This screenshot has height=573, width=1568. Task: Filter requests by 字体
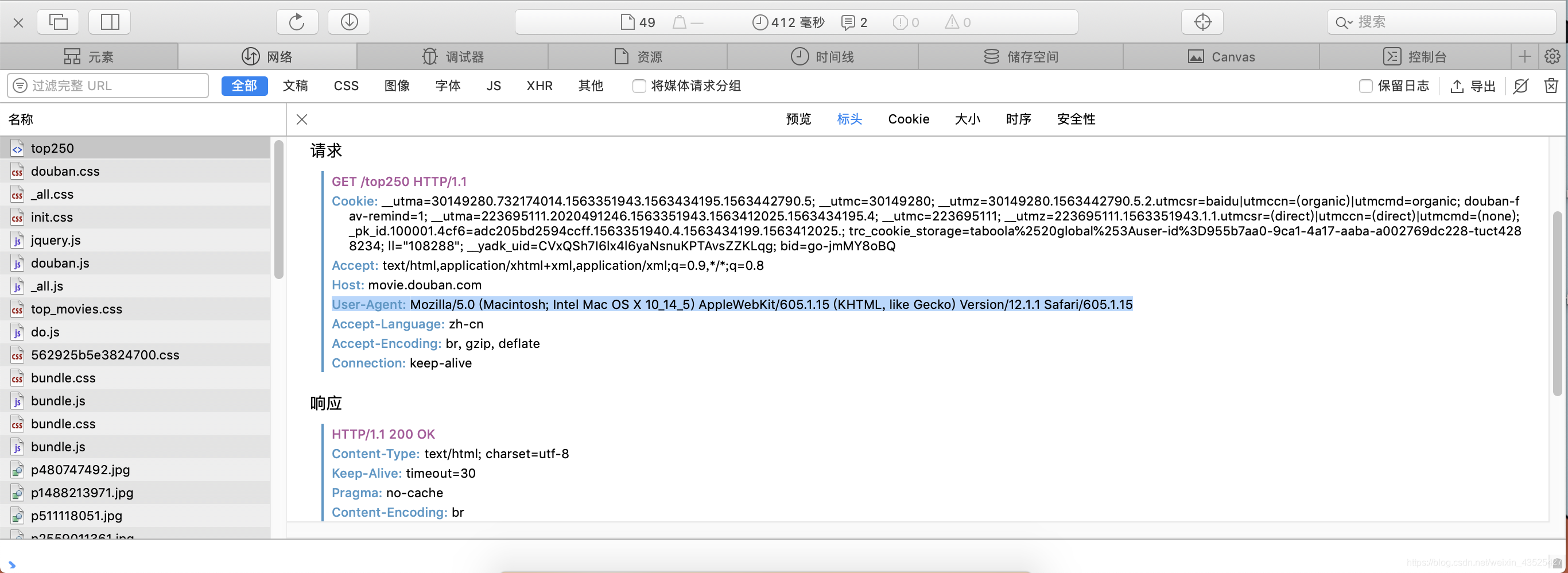point(448,86)
